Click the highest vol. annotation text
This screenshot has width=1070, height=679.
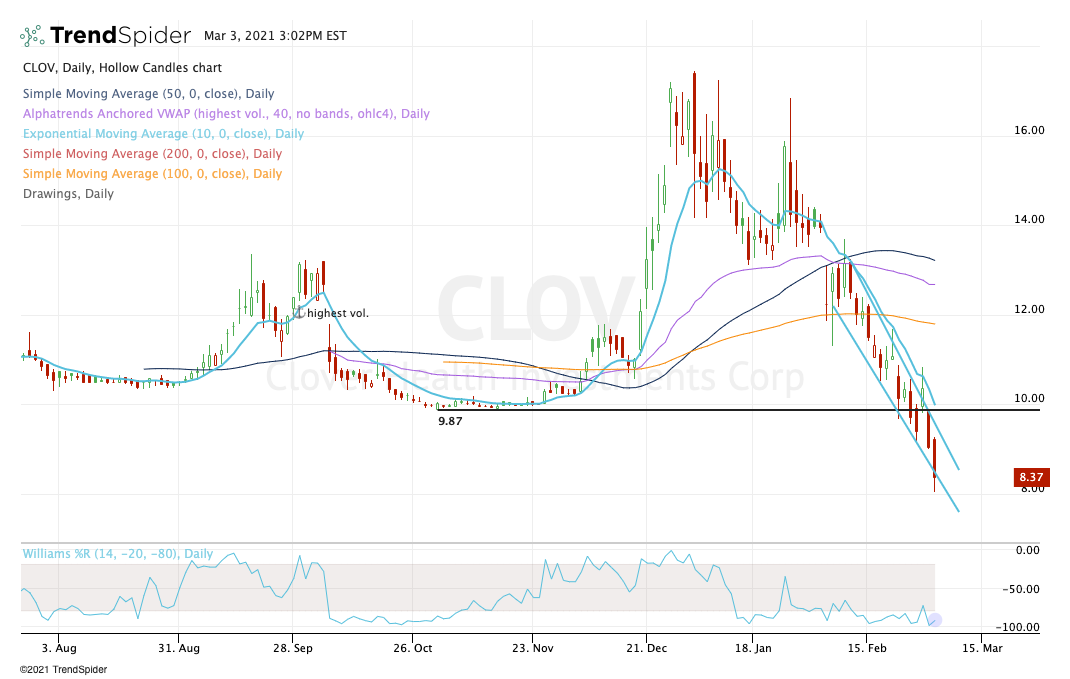coord(338,313)
